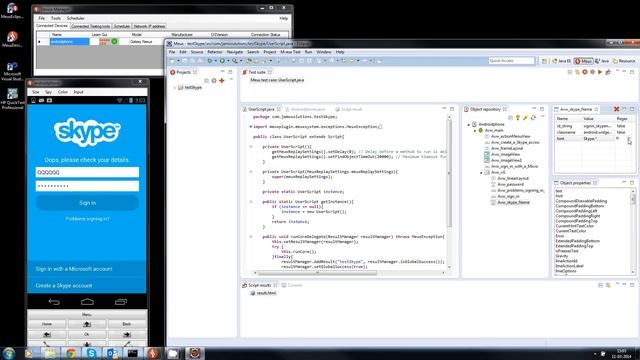Switch to the Meux perspective button

tap(583, 61)
